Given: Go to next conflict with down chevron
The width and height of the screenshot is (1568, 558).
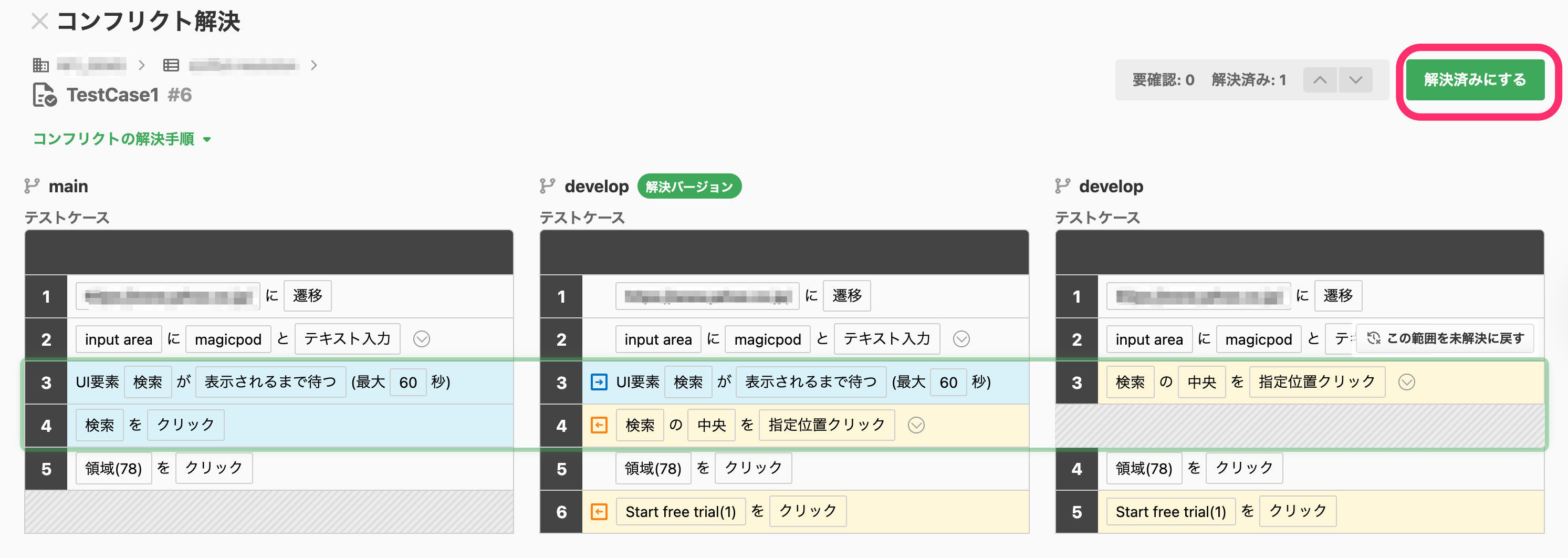Looking at the screenshot, I should coord(1355,80).
